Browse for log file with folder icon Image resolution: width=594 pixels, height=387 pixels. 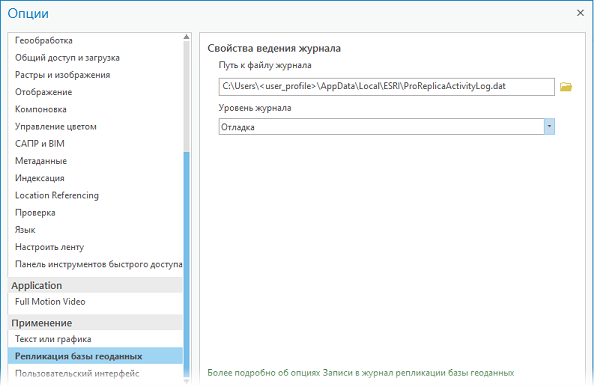tap(566, 87)
